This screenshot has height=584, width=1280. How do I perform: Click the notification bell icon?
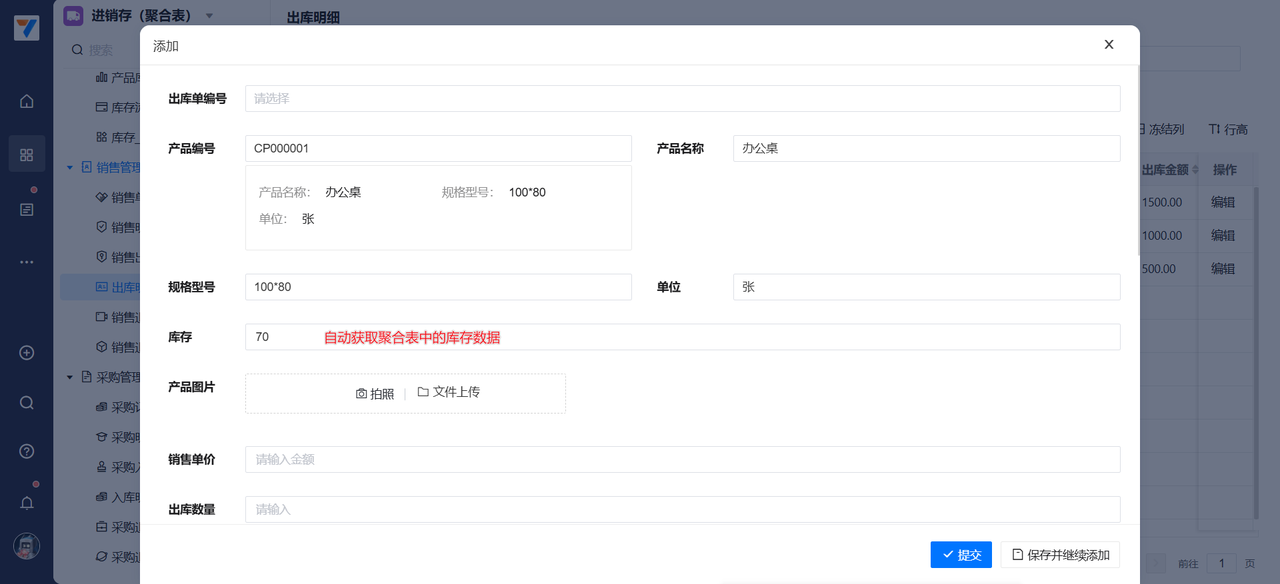coord(27,502)
